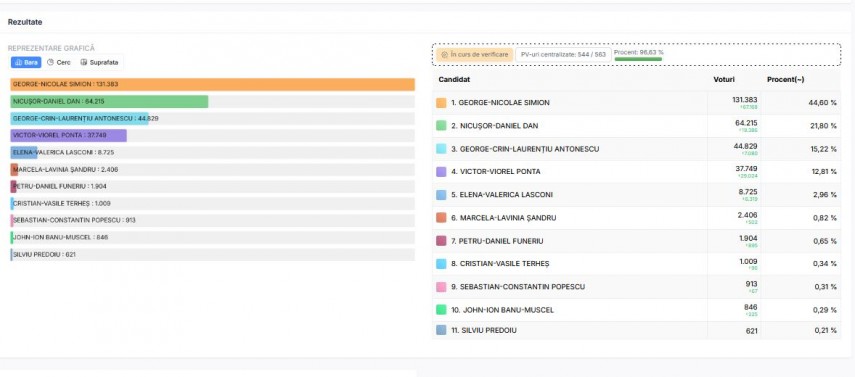Screen dimensions: 855x377
Task: Click table name 7. PETRU-DANIEL FUNERIU
Action: click(497, 241)
